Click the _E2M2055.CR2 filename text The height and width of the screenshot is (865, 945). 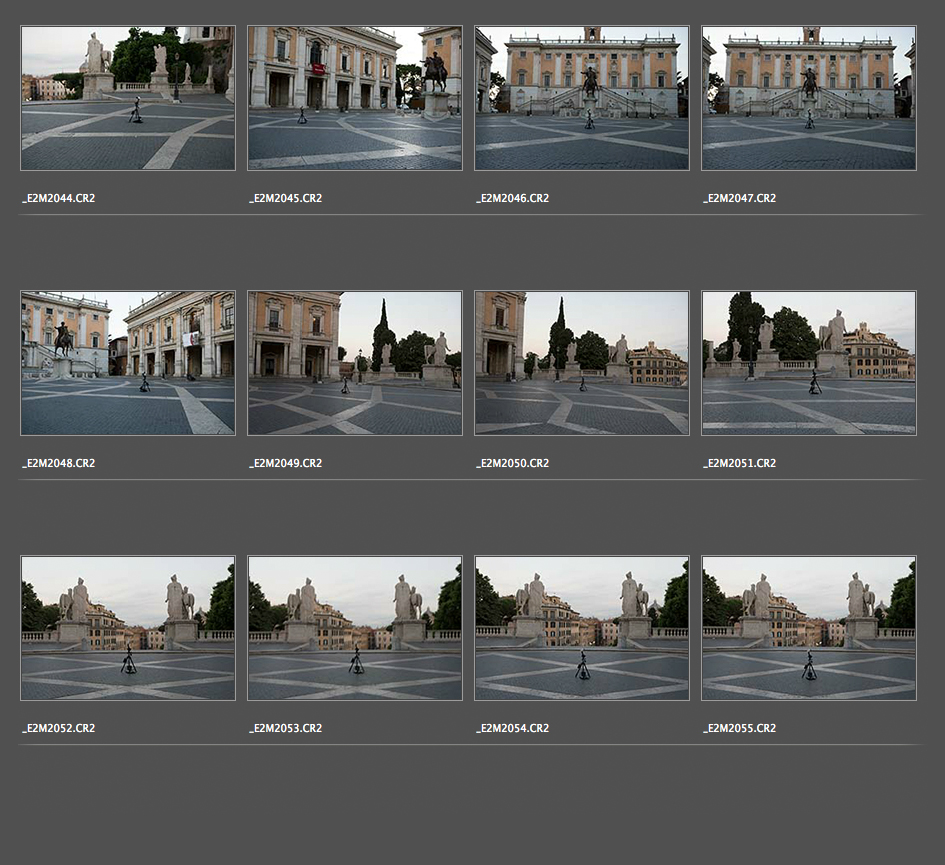tap(739, 729)
